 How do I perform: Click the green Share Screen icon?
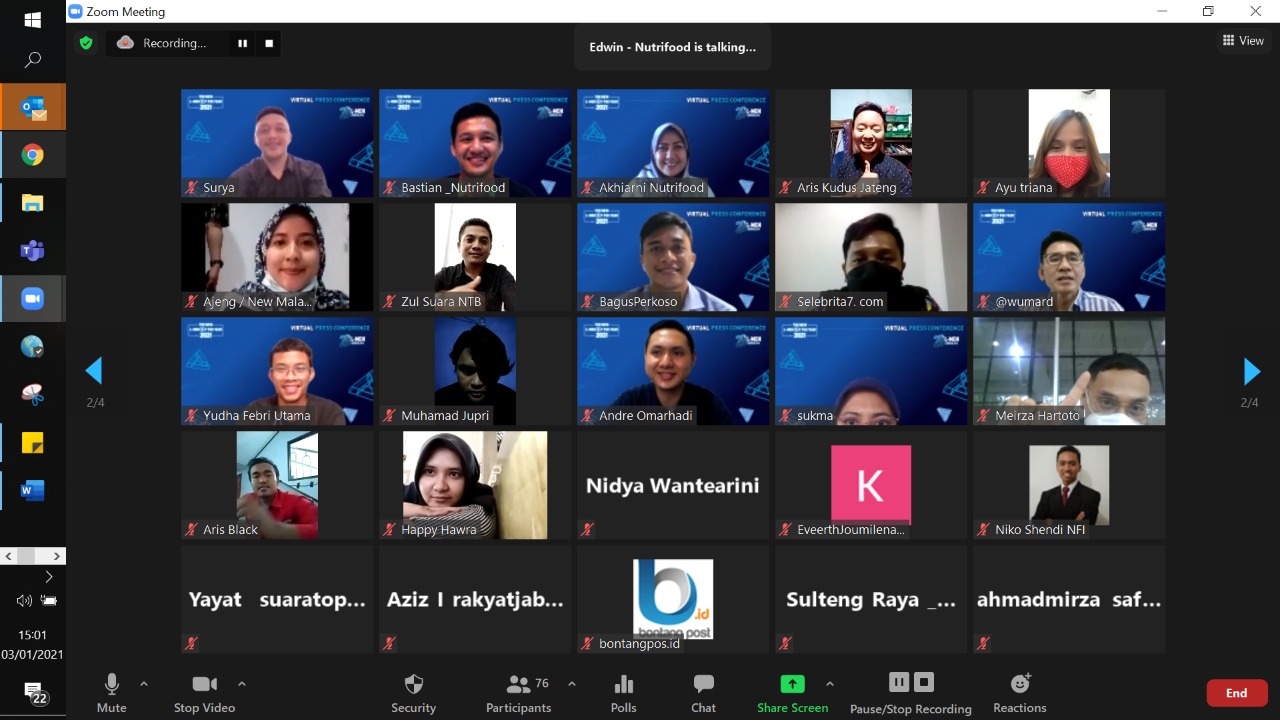(792, 684)
